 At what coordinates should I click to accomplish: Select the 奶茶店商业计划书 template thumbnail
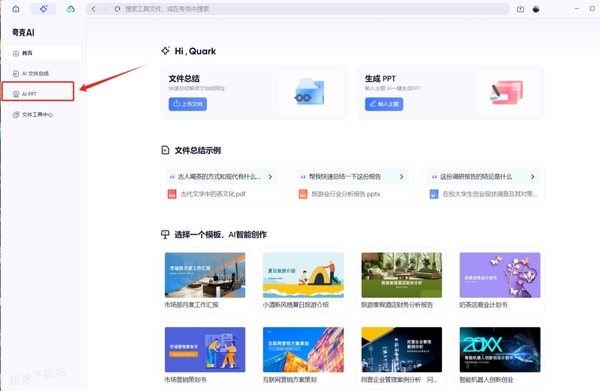tap(500, 275)
